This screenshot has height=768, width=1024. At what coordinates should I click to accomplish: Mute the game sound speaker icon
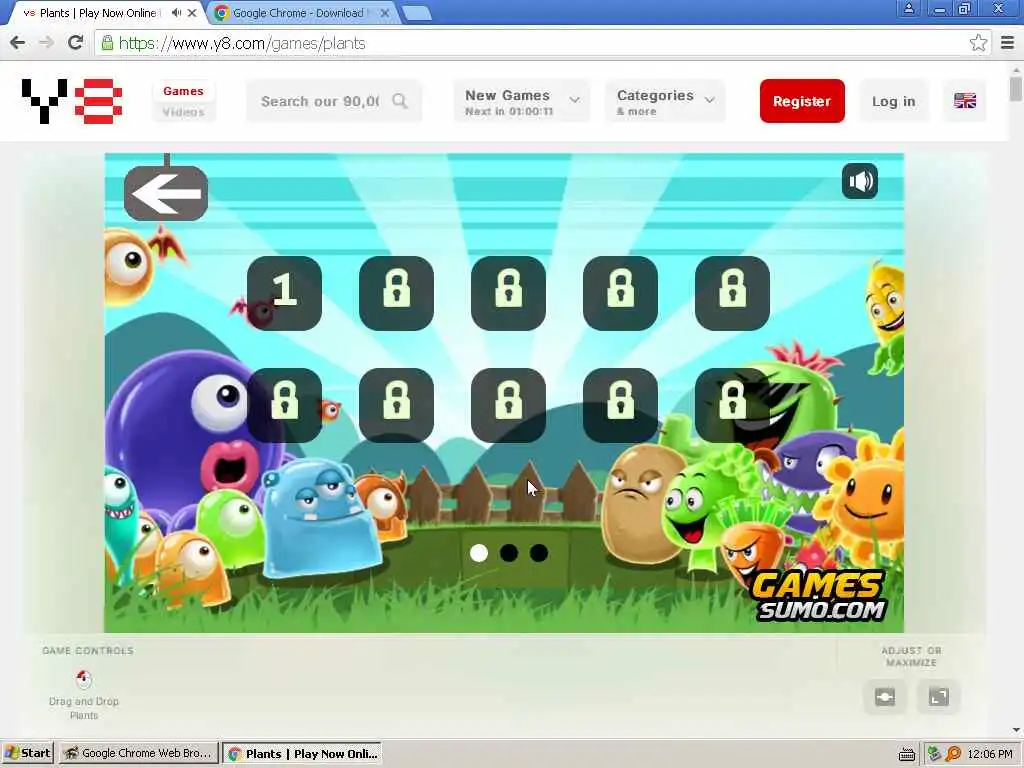click(x=859, y=181)
